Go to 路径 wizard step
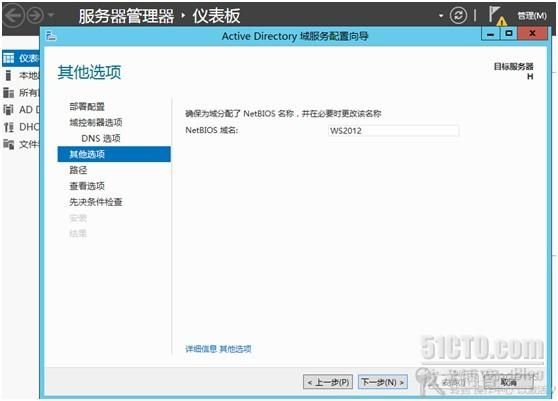Viewport: 558px width, 401px height. coord(78,170)
